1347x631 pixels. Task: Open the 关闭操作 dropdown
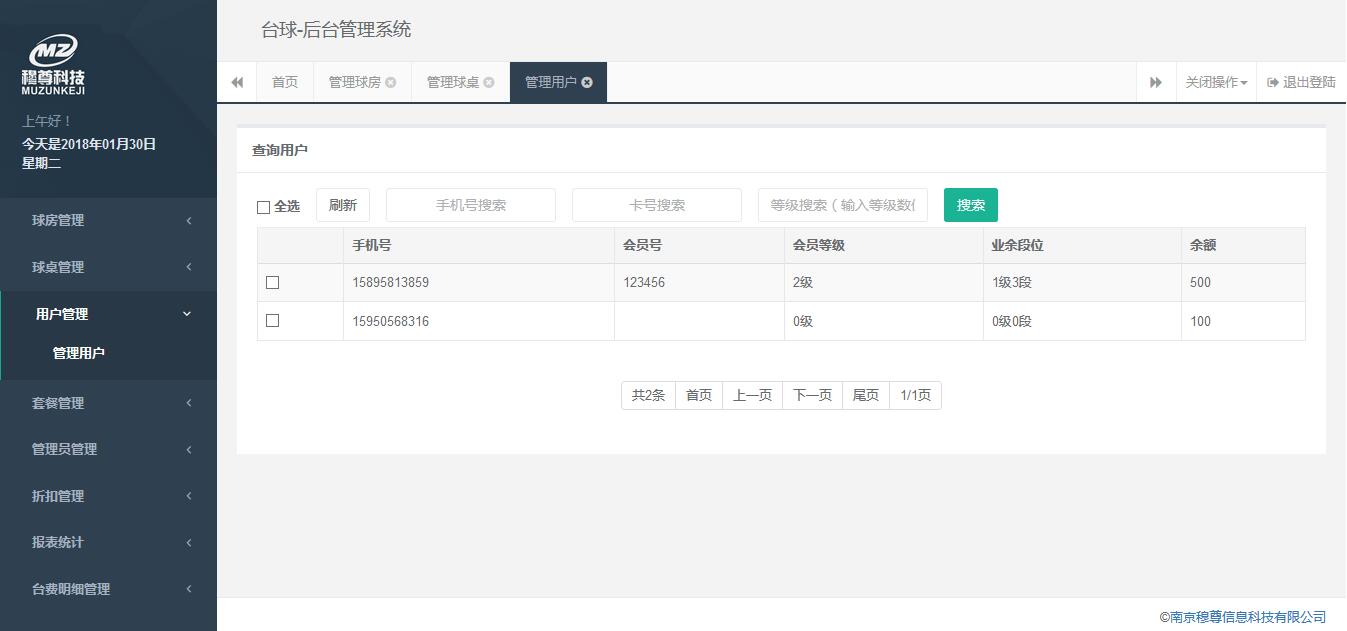click(x=1215, y=82)
